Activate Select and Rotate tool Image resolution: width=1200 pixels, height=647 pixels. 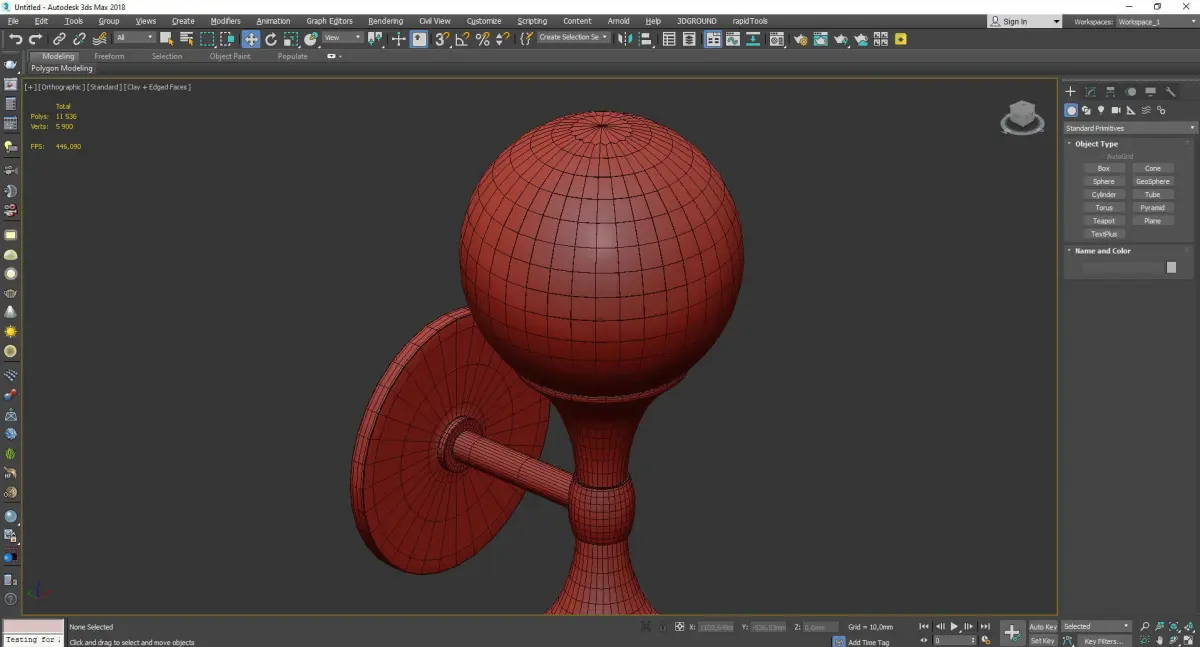pos(271,39)
